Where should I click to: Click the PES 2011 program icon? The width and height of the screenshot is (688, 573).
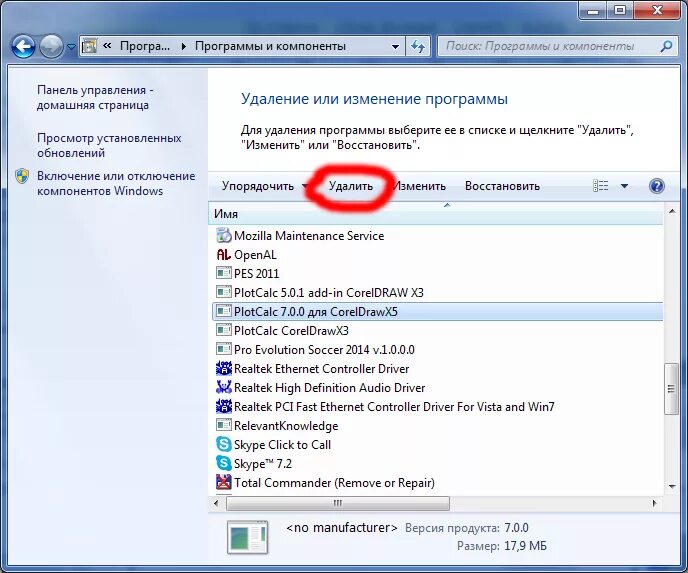(224, 273)
